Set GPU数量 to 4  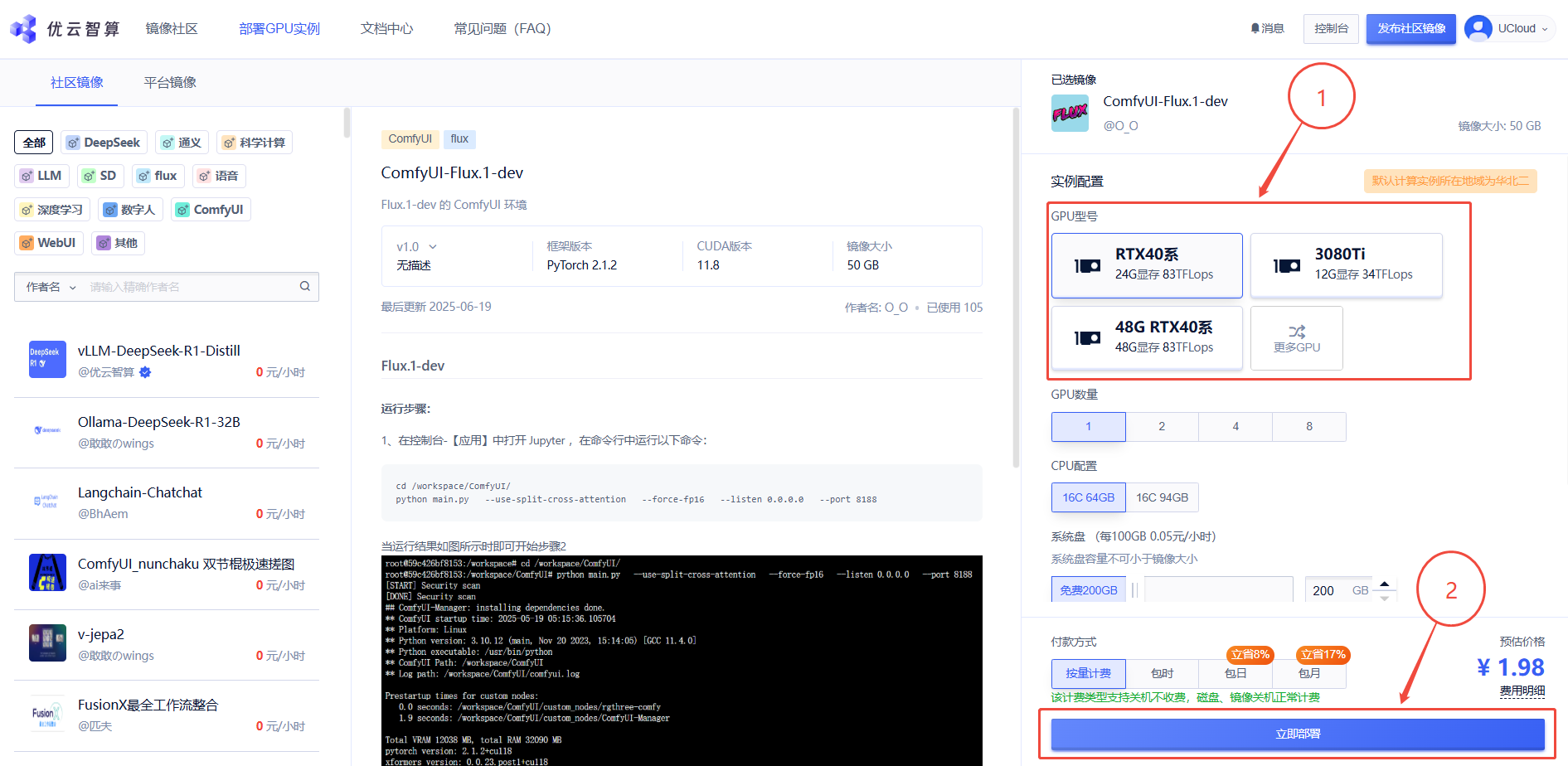1235,426
